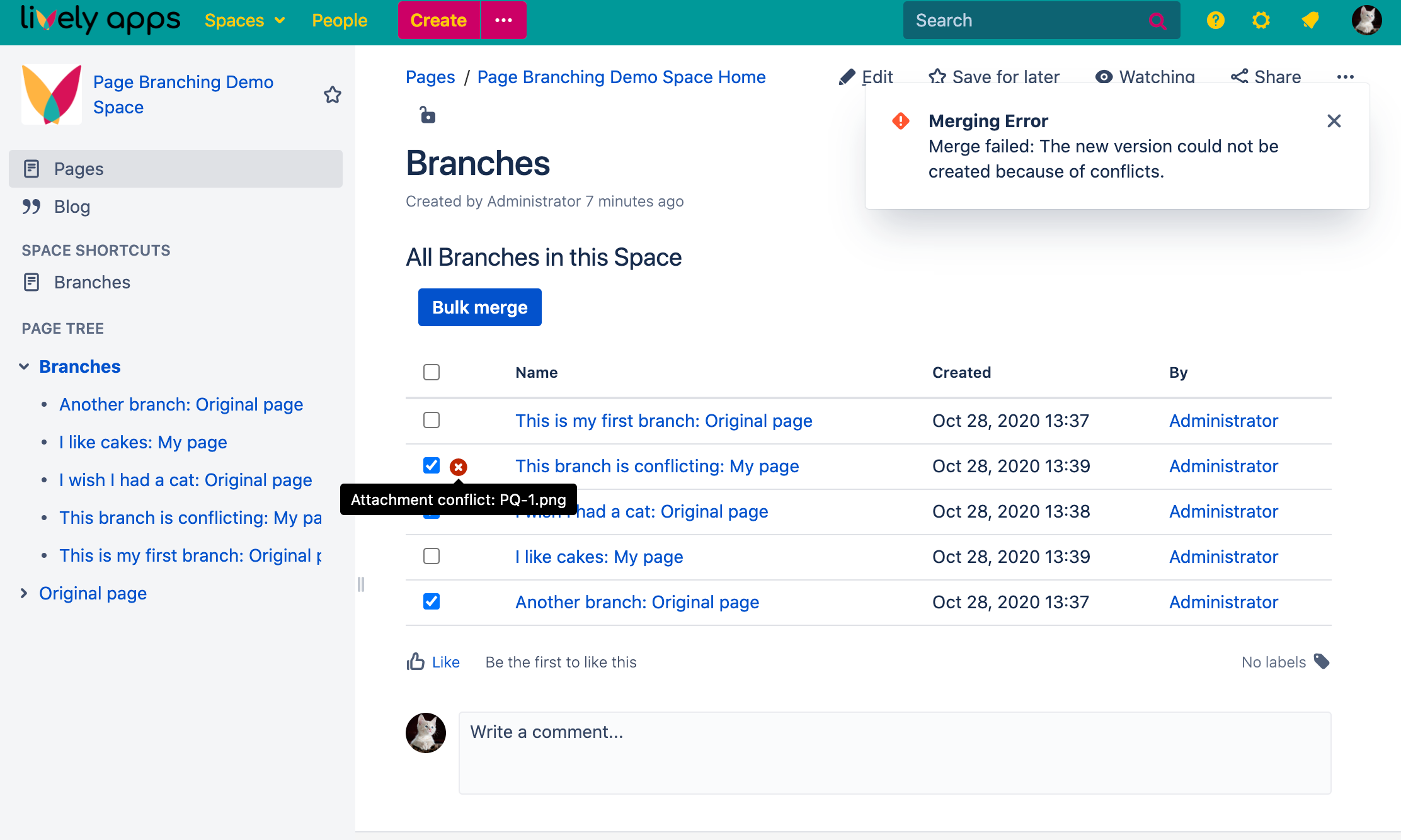Open Original page in the page tree
Screen dimensions: 1401x840
pos(93,593)
